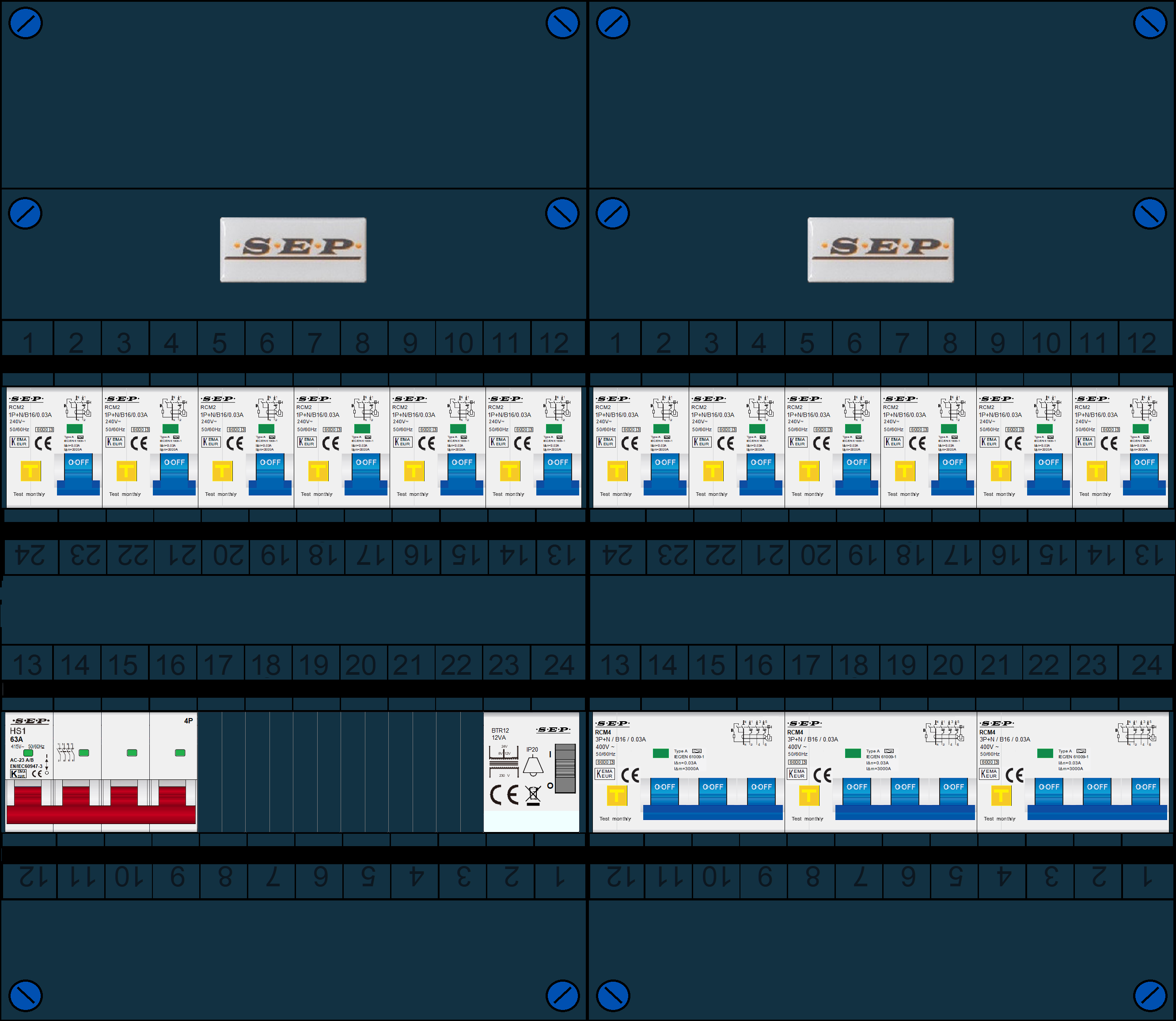Push T test button of RCM4 breaker under slot 17
1176x1021 pixels.
[809, 795]
